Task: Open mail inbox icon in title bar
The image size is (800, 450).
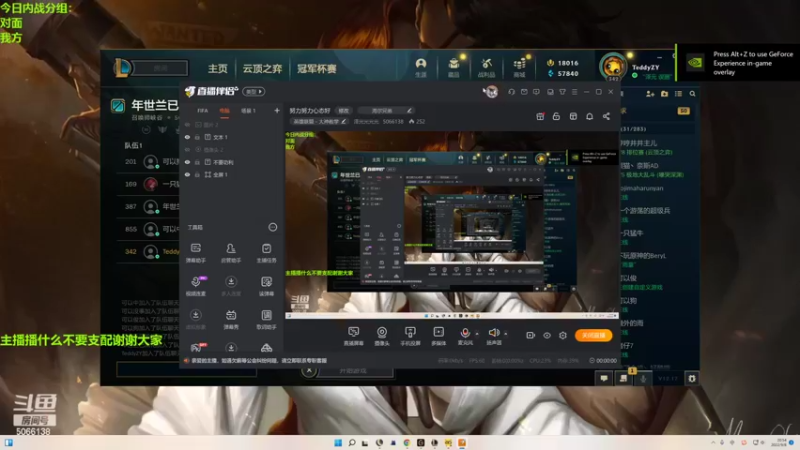Action: click(x=524, y=92)
